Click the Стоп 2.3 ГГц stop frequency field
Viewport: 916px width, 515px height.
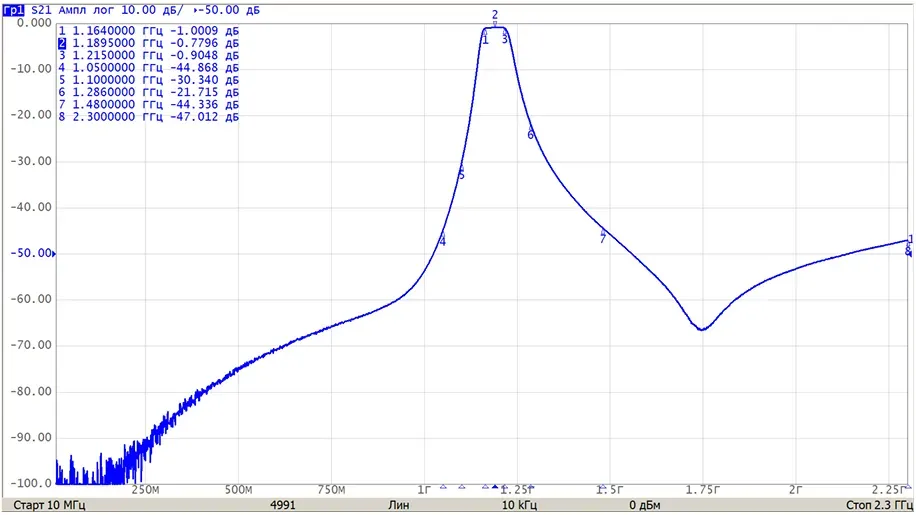click(x=879, y=505)
